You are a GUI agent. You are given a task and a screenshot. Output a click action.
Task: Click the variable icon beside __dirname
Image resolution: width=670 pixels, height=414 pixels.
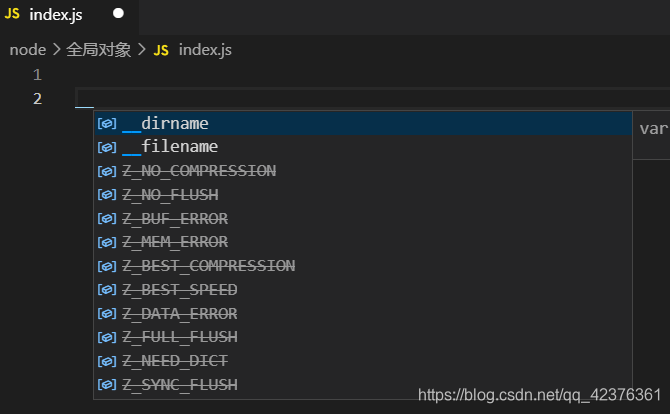coord(107,123)
